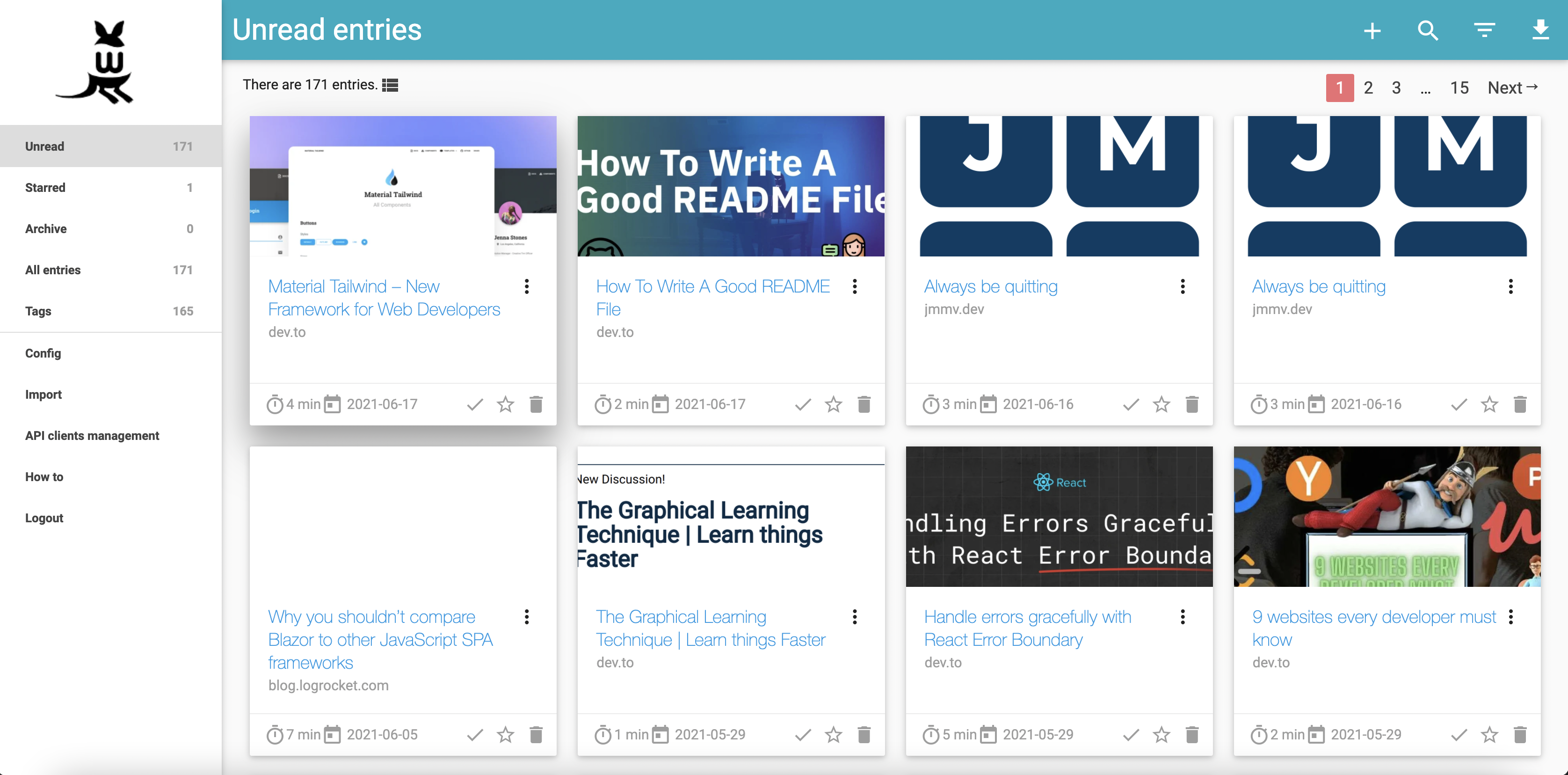Select Tags in the sidebar

[x=111, y=311]
